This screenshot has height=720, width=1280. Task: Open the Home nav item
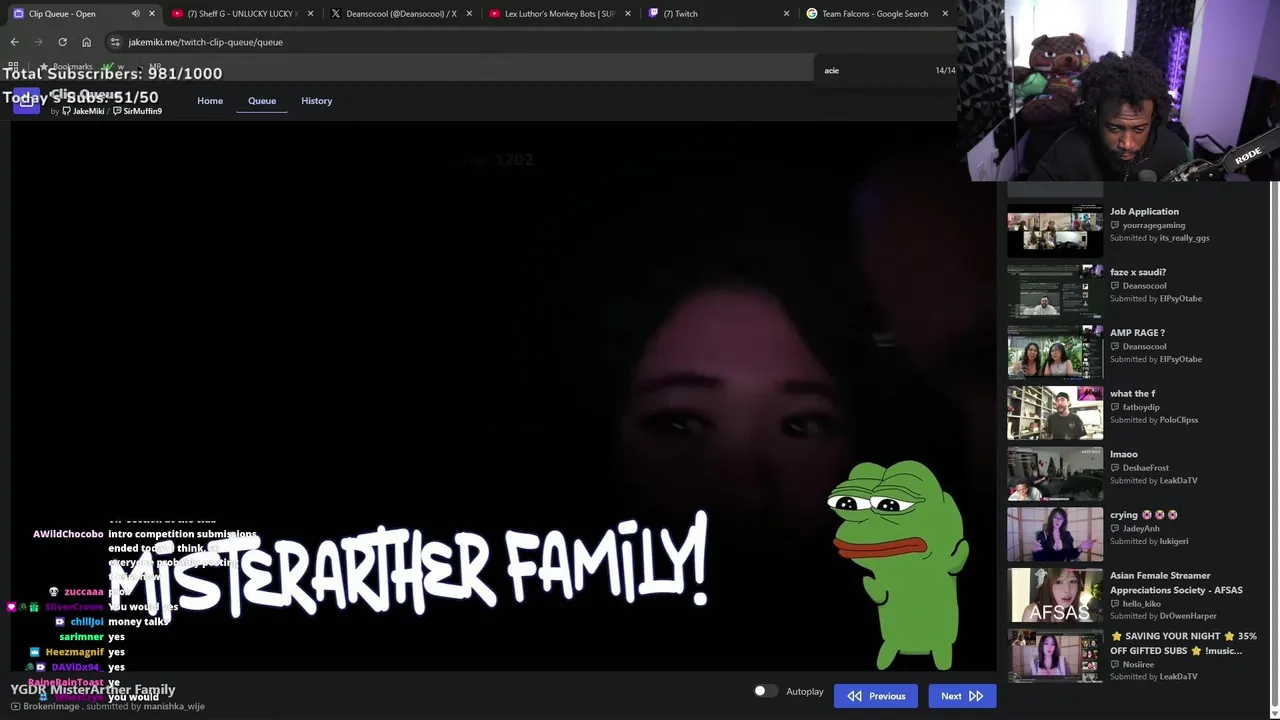pos(210,101)
